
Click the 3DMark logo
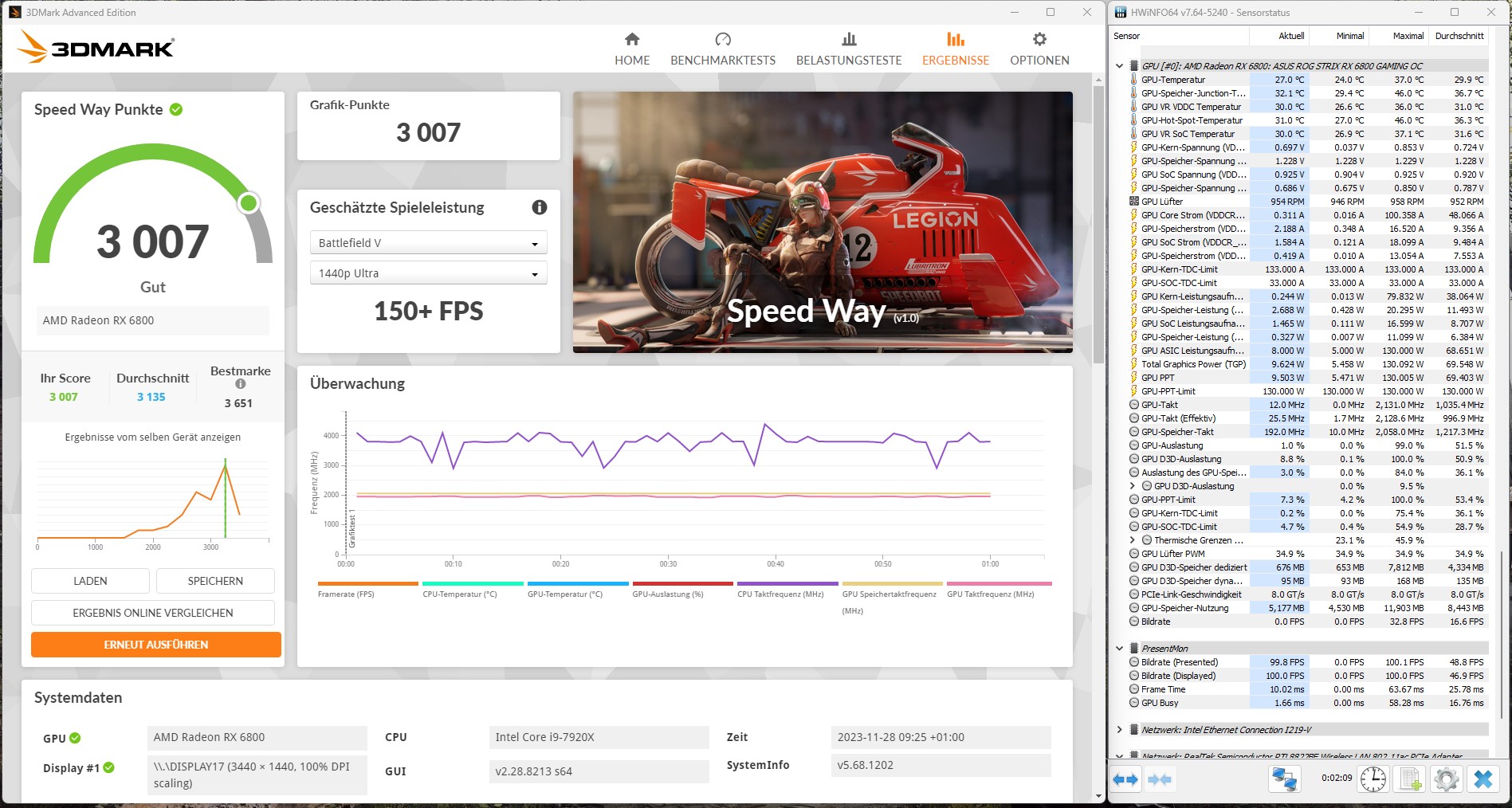click(96, 47)
